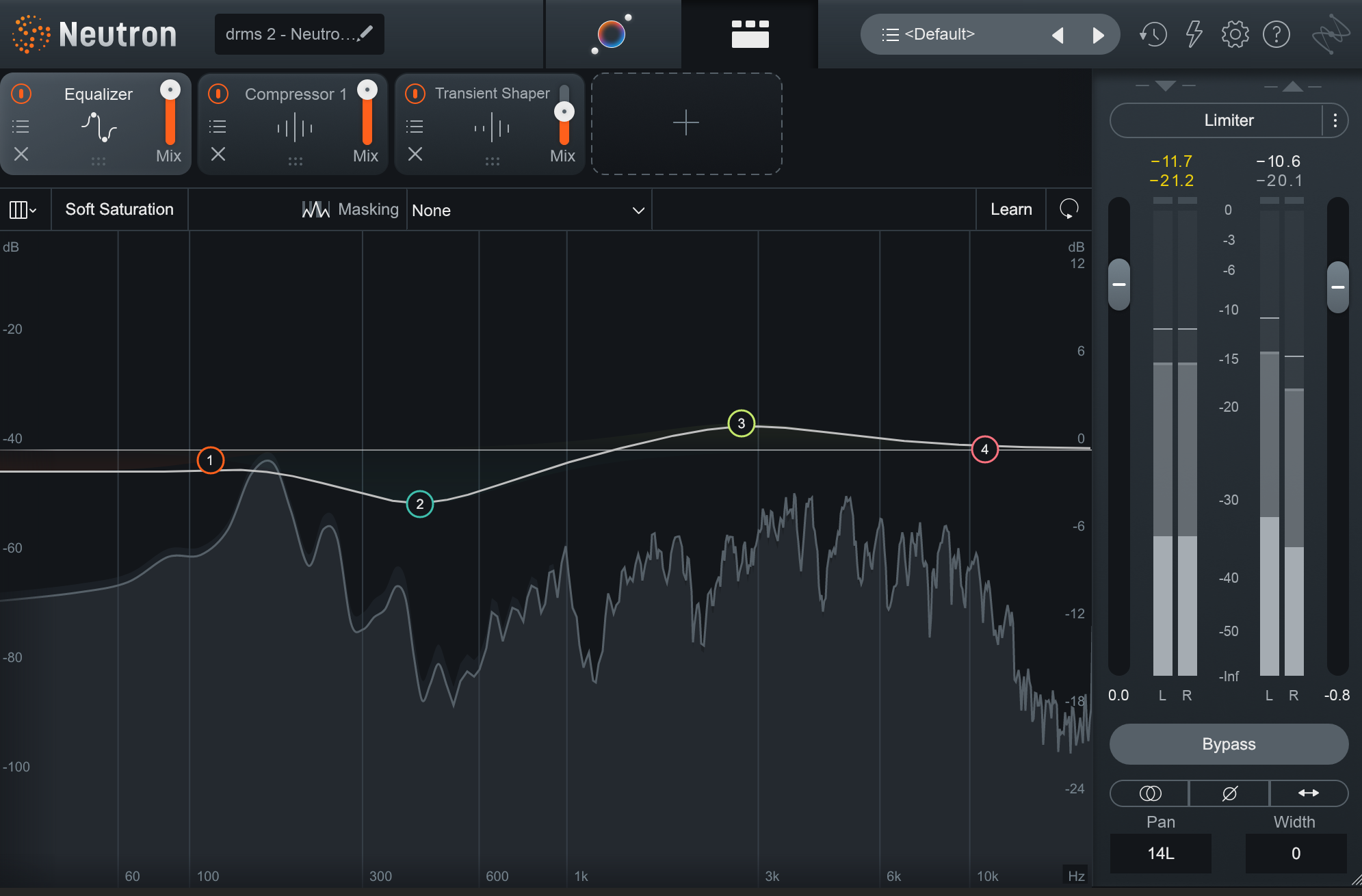Select EQ band node 4

(985, 449)
